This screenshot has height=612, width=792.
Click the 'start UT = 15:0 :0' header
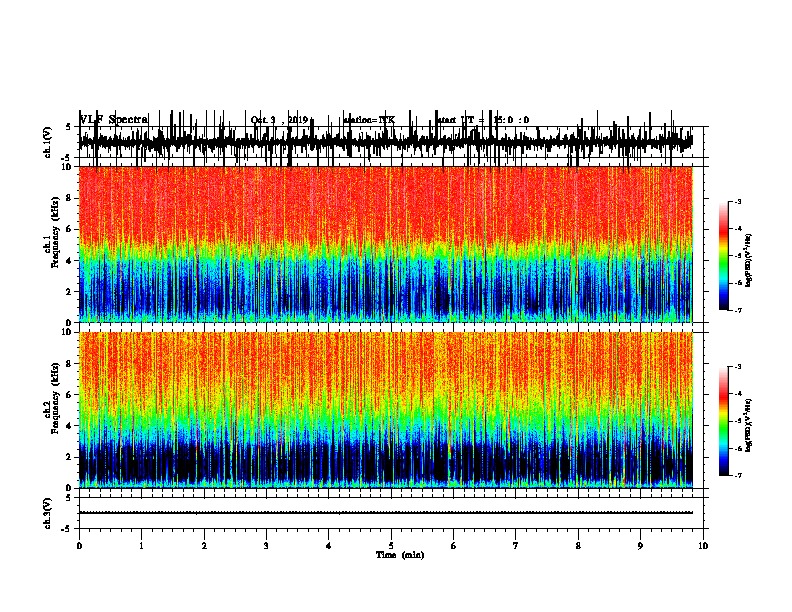pos(483,120)
